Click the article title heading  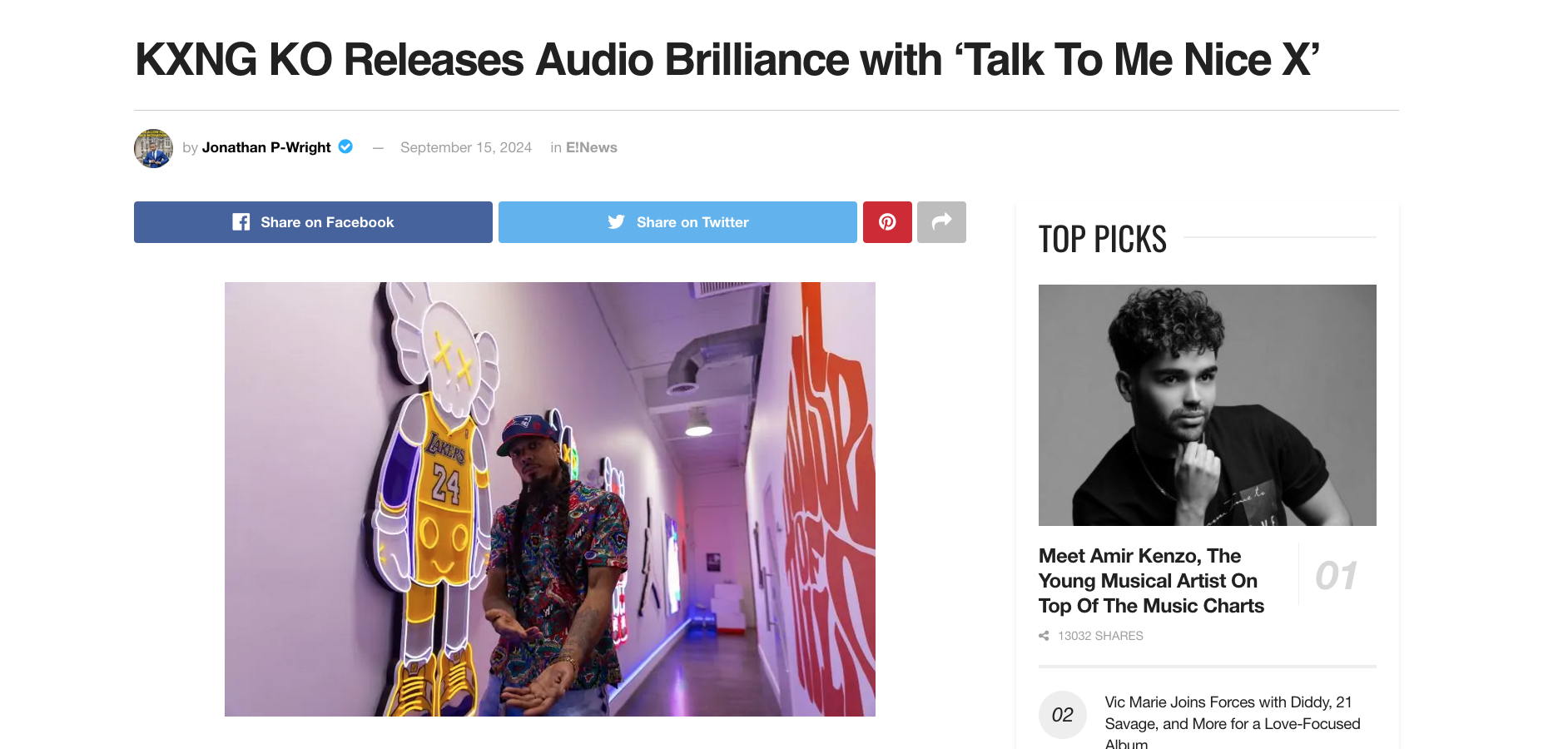[727, 60]
